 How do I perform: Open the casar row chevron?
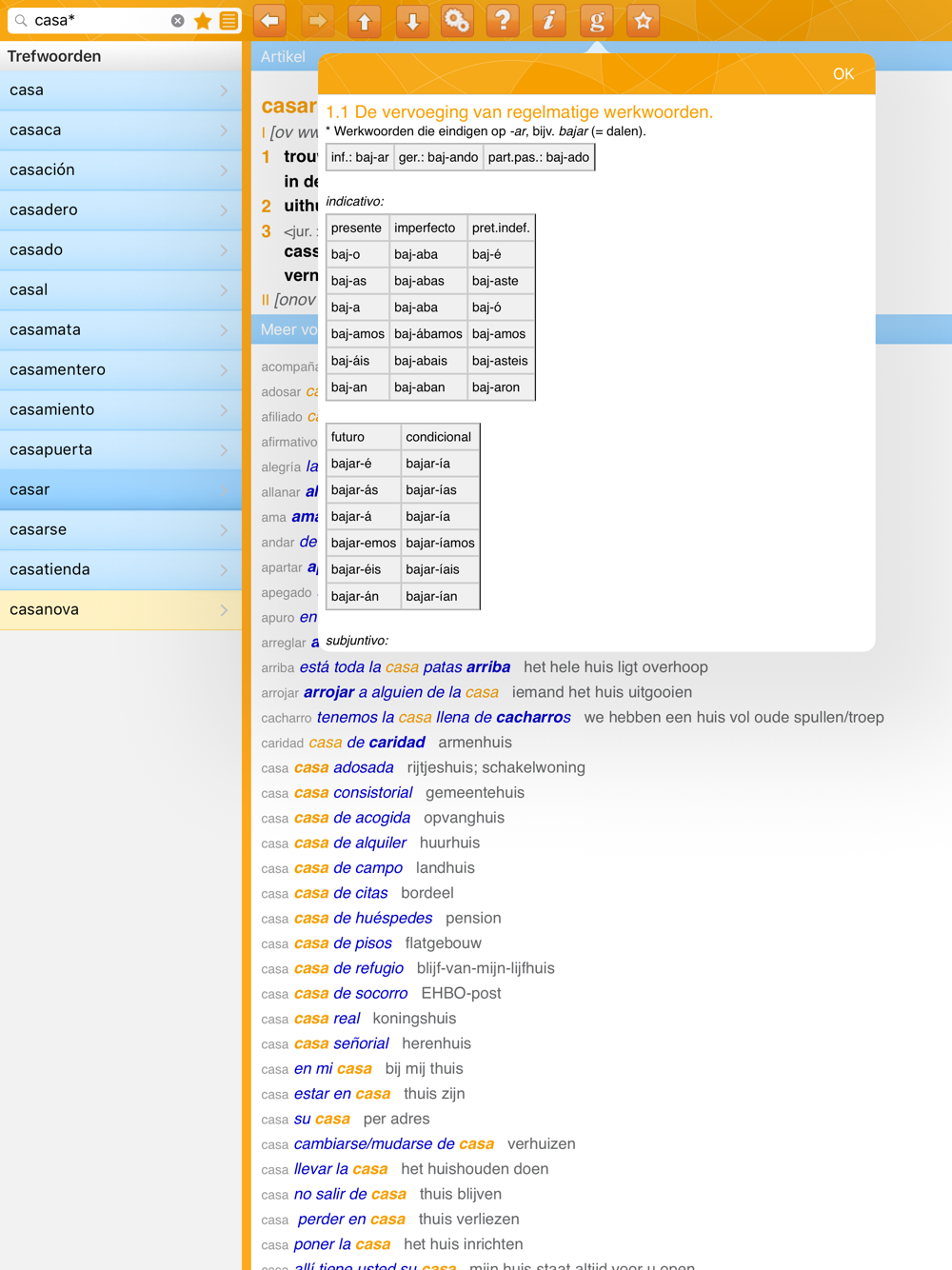coord(224,490)
